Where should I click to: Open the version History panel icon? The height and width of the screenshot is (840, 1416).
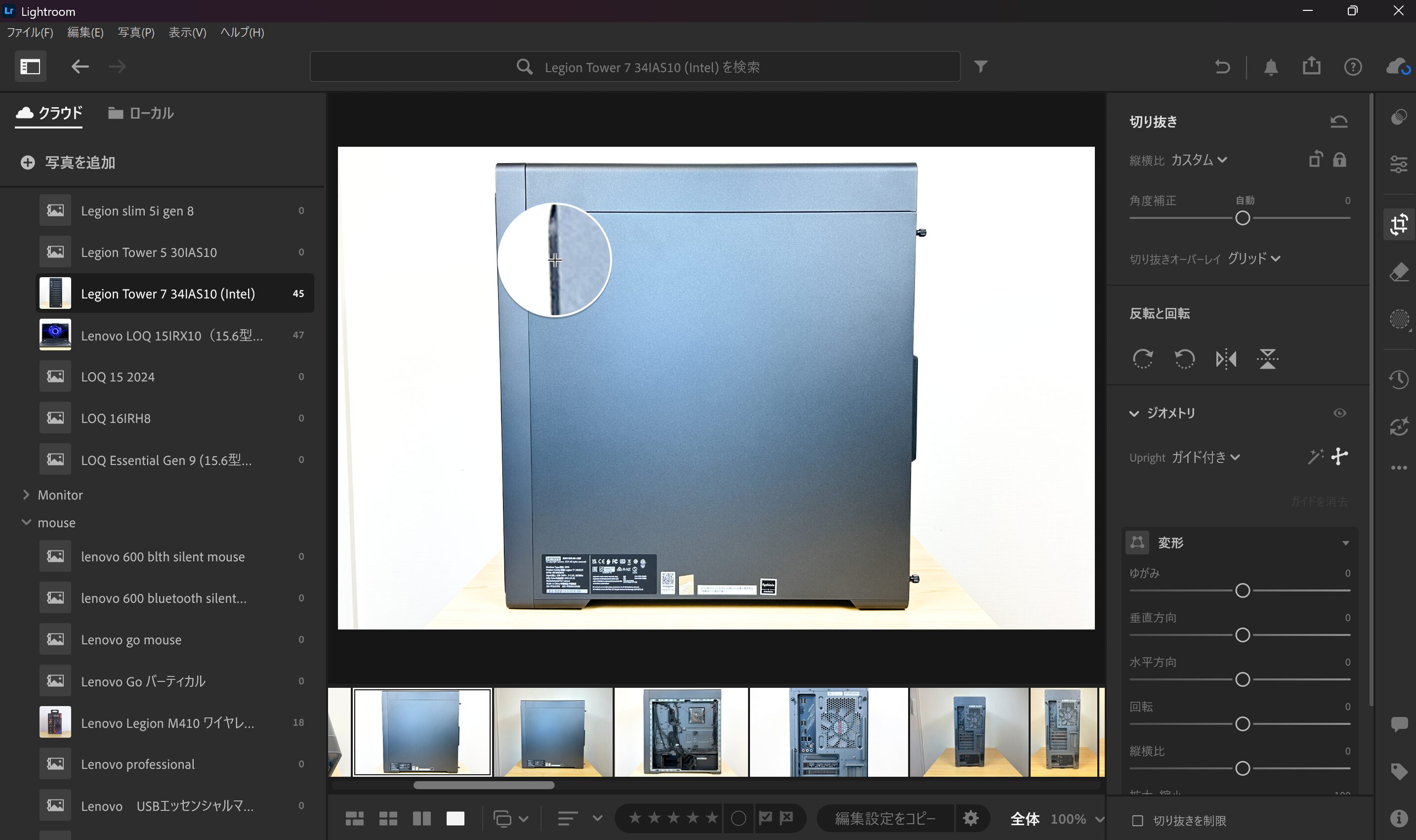pos(1400,380)
